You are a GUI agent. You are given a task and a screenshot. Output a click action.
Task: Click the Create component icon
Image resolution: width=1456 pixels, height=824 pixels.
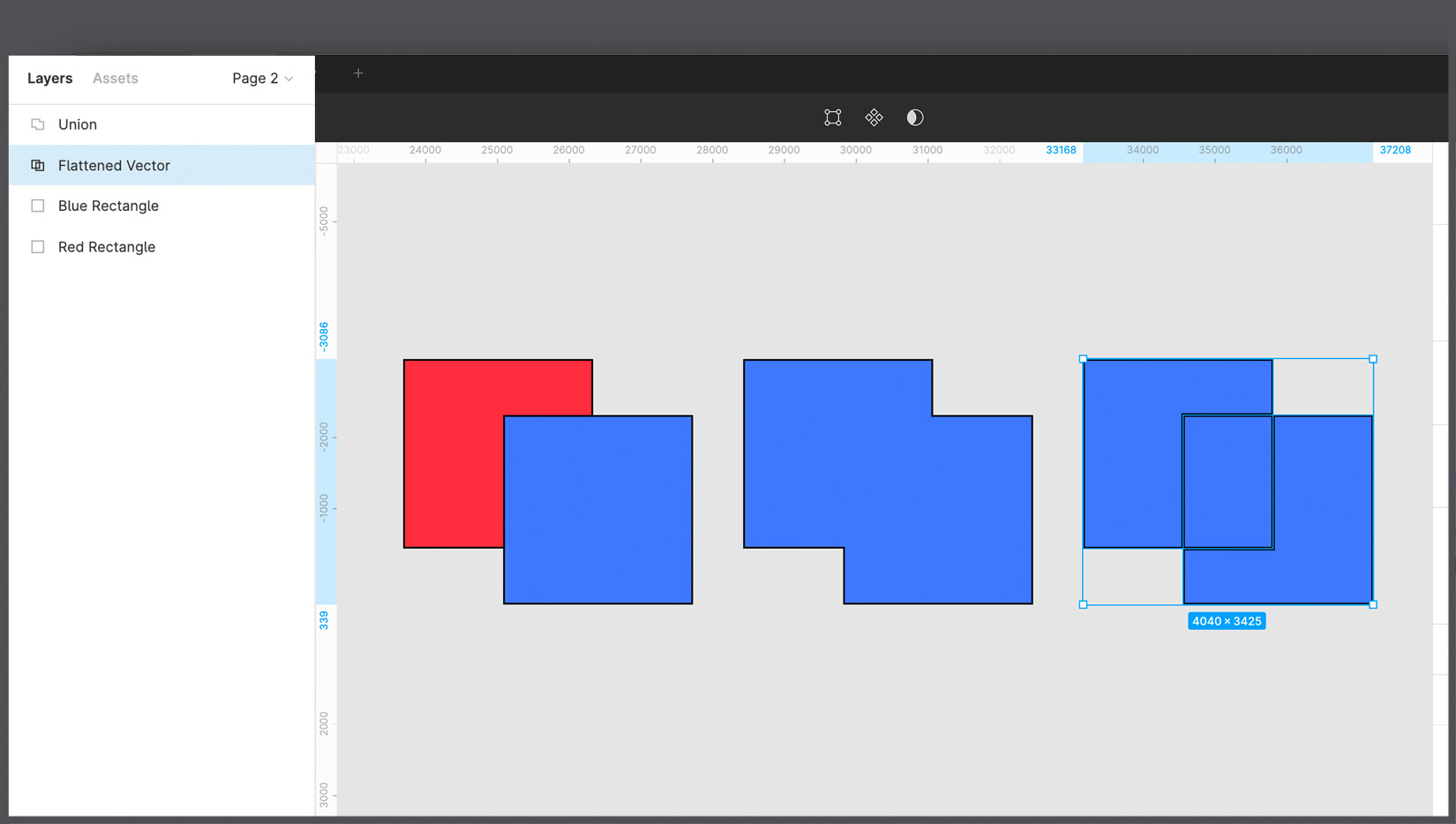point(874,116)
